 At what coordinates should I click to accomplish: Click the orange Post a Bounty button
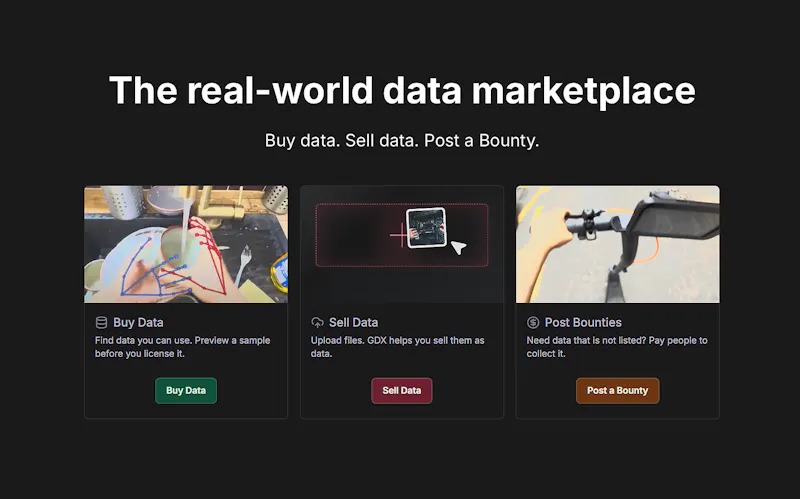617,390
